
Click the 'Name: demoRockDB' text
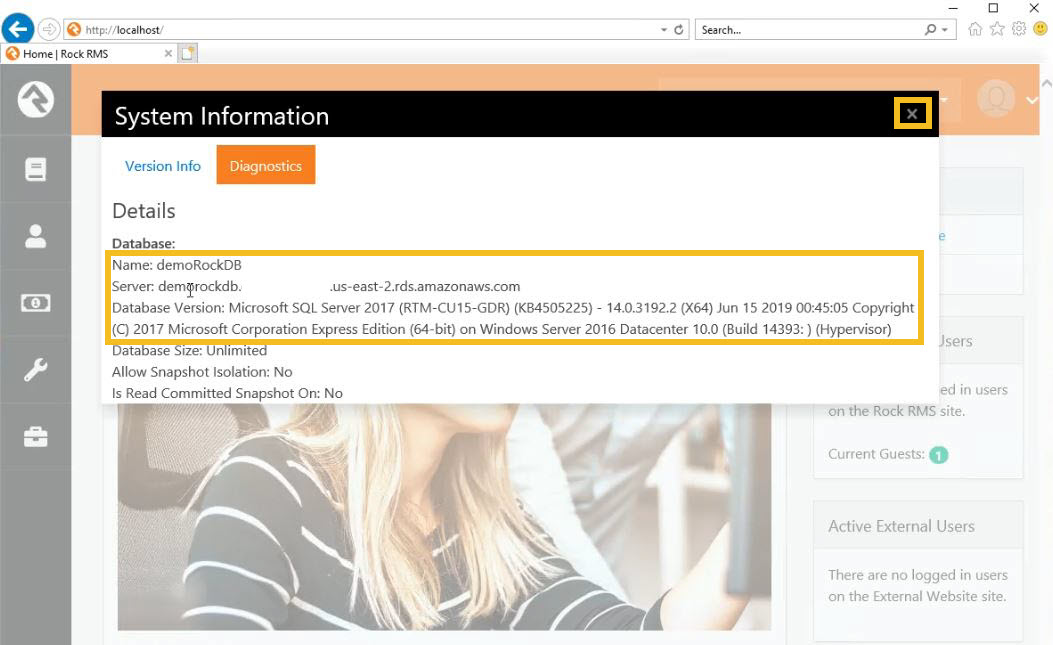coord(177,265)
